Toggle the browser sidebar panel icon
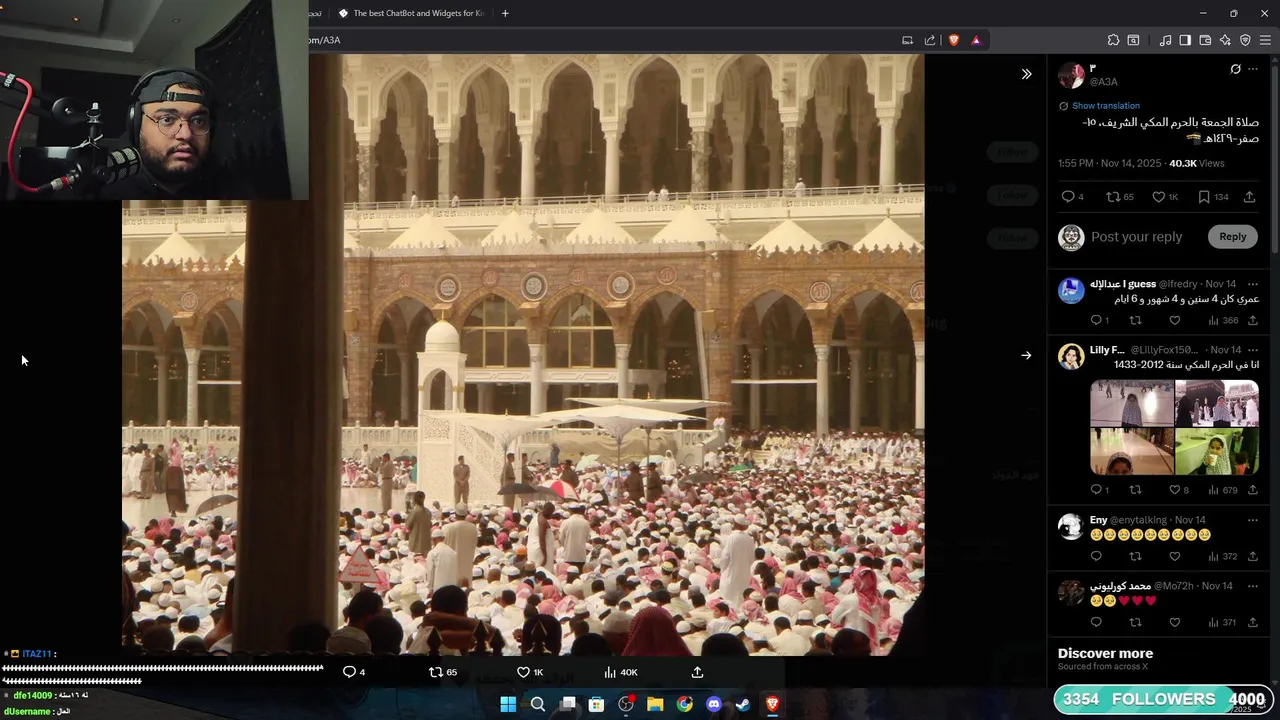Screen dimensions: 1280x720 click(x=1185, y=40)
